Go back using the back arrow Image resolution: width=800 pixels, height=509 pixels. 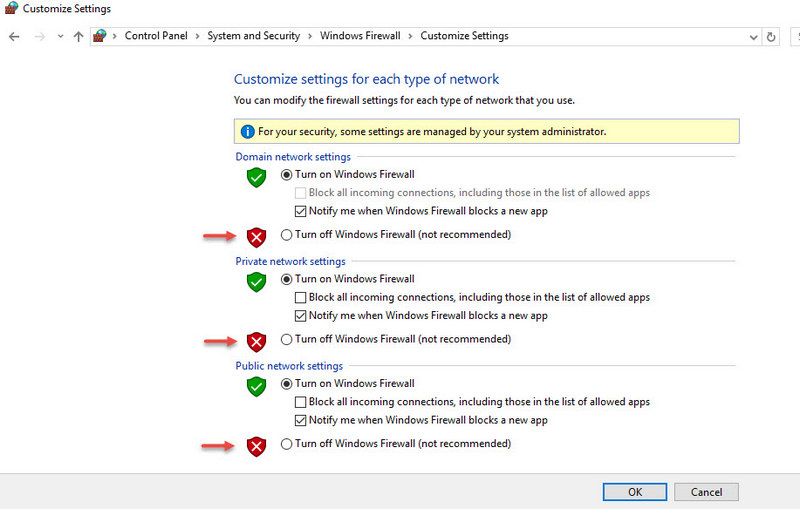14,37
